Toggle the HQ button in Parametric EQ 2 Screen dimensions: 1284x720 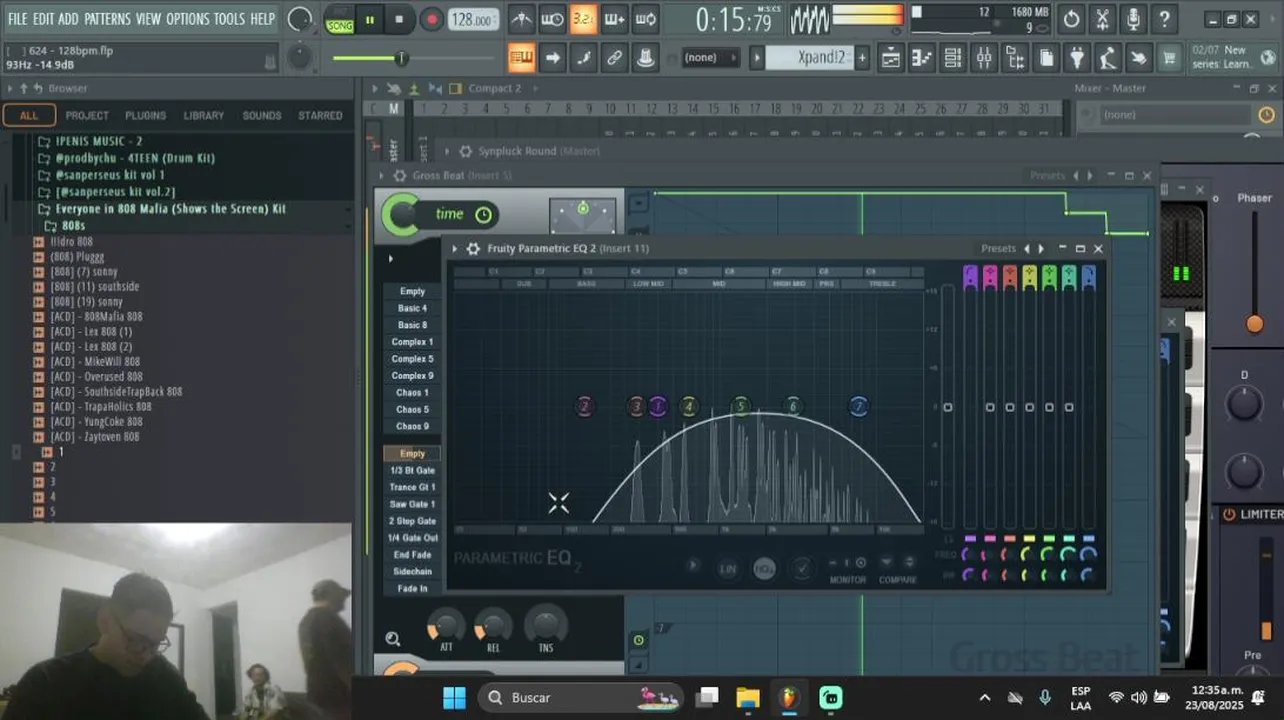[764, 569]
